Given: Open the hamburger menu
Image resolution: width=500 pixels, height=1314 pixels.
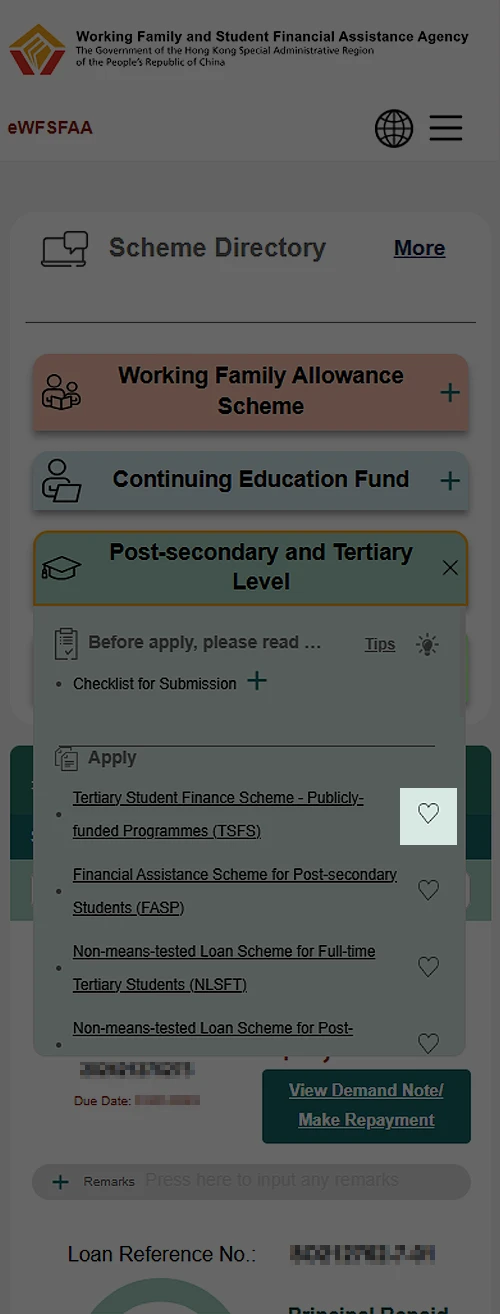Looking at the screenshot, I should (446, 128).
